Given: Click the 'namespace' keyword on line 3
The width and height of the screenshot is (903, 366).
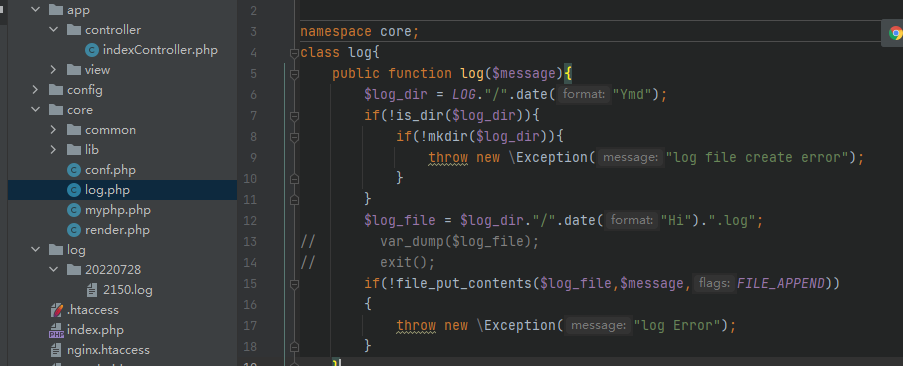Looking at the screenshot, I should (x=336, y=32).
